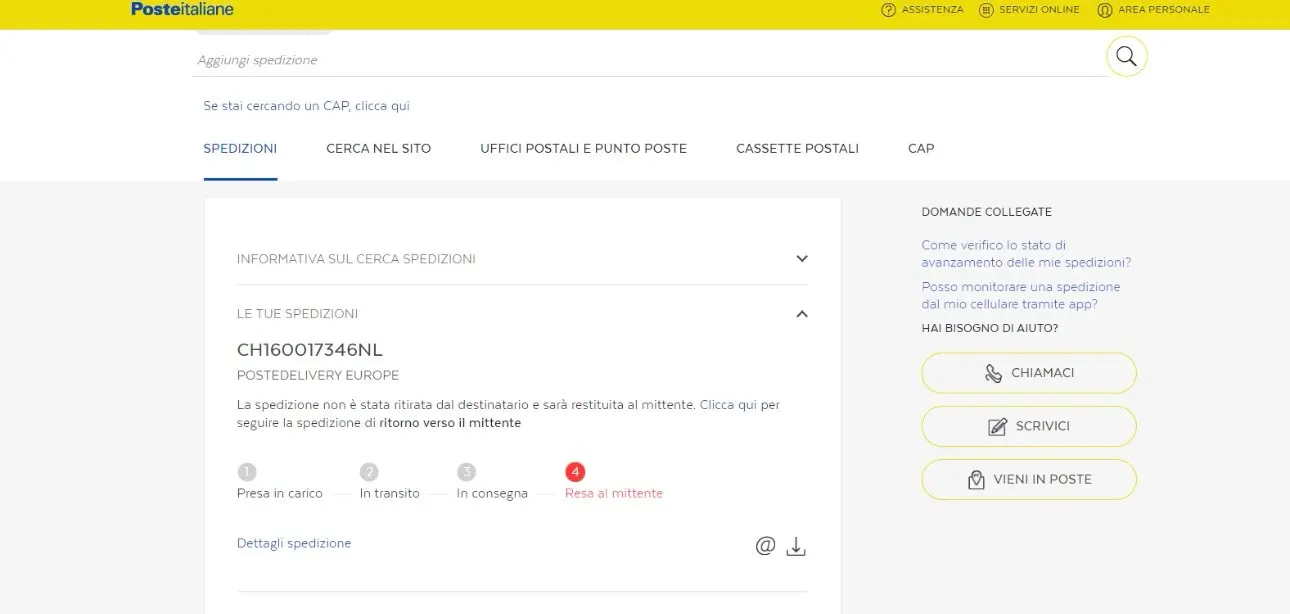This screenshot has width=1290, height=614.
Task: Click pencil icon in Scrivici button
Action: pos(997,426)
